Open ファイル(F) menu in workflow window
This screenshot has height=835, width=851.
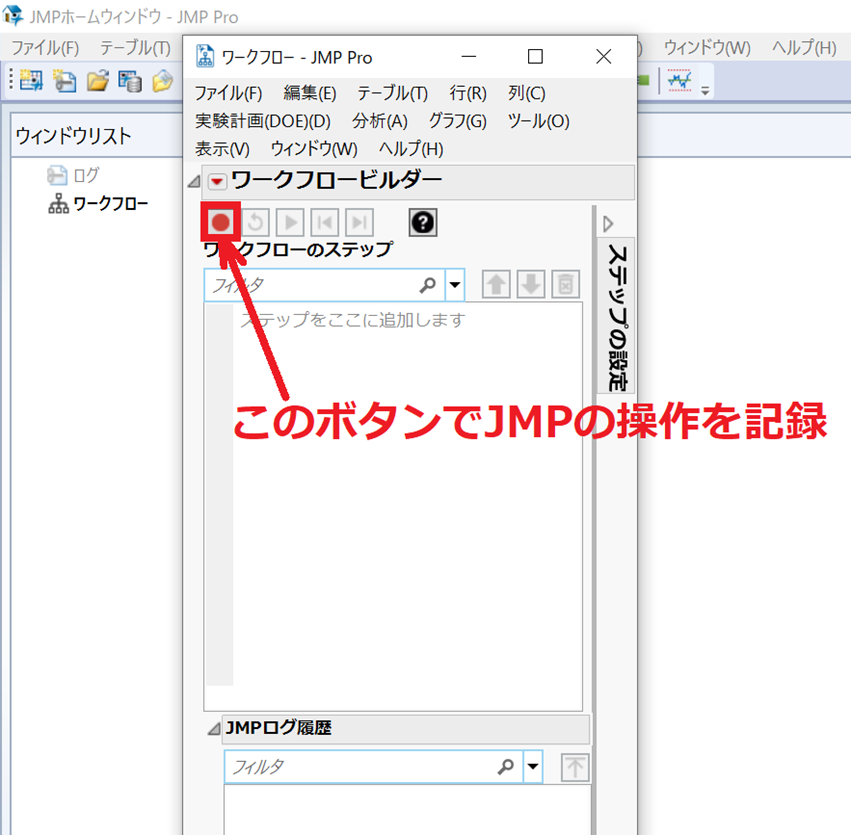tap(228, 93)
